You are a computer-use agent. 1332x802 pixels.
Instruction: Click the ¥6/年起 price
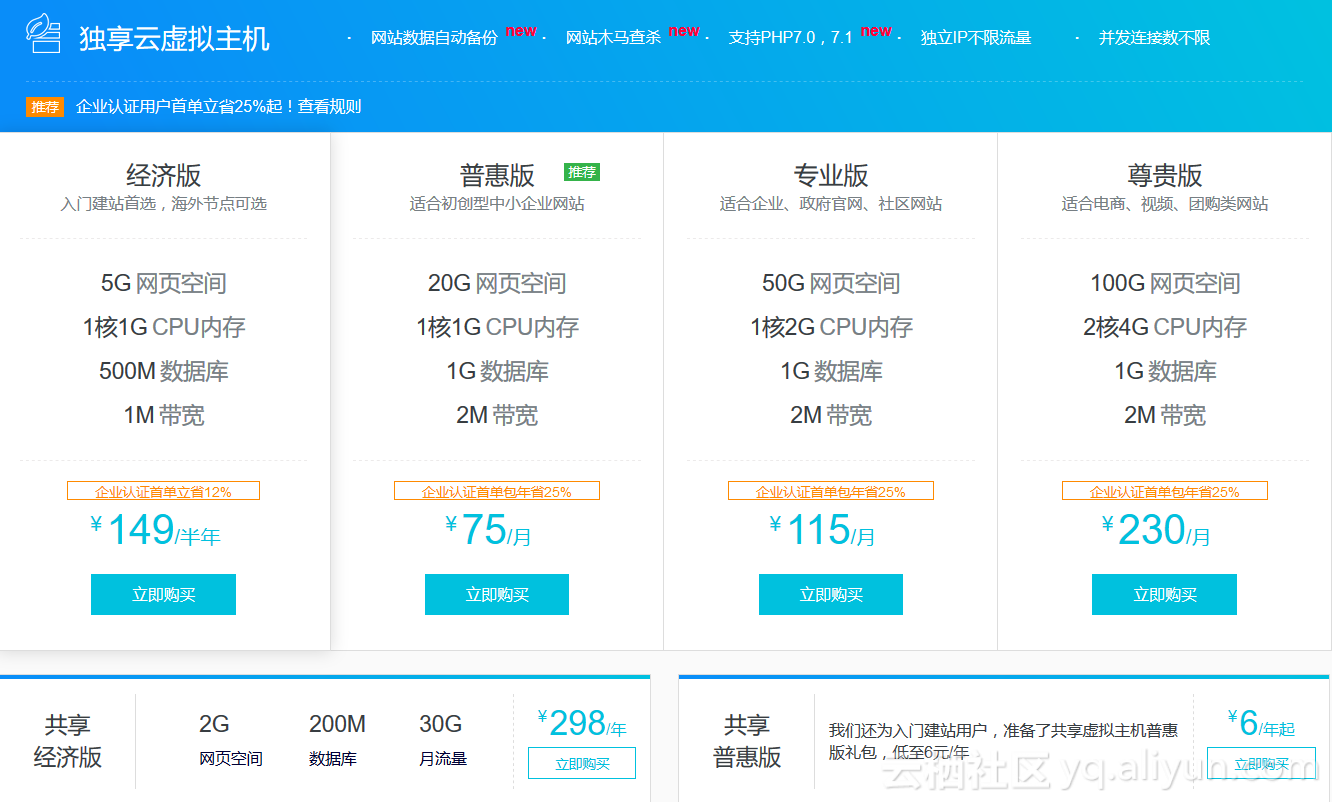[1261, 723]
